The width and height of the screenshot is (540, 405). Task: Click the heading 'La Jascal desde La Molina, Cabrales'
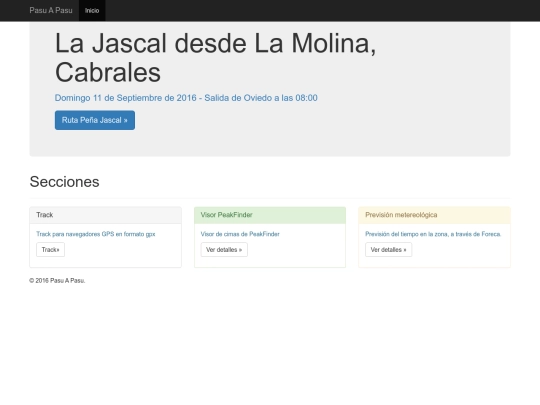(215, 58)
